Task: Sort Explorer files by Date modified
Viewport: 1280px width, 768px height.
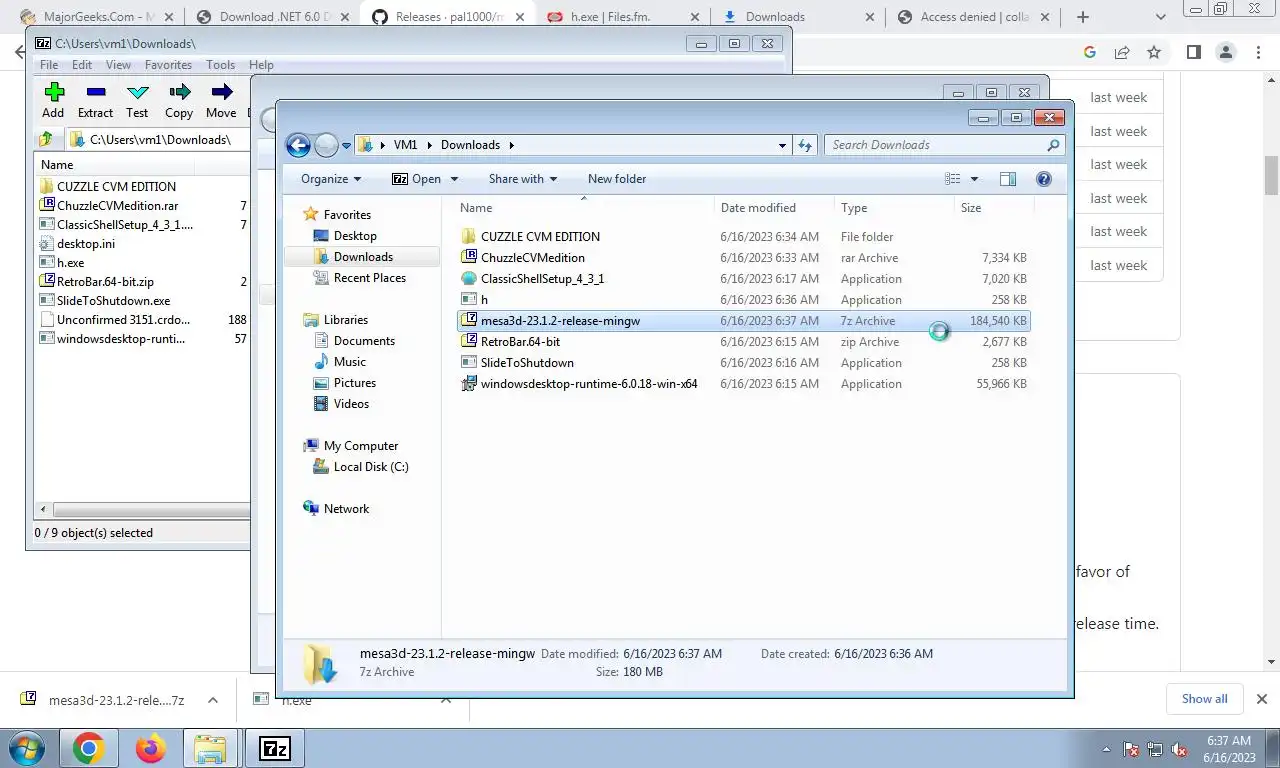Action: coord(774,208)
